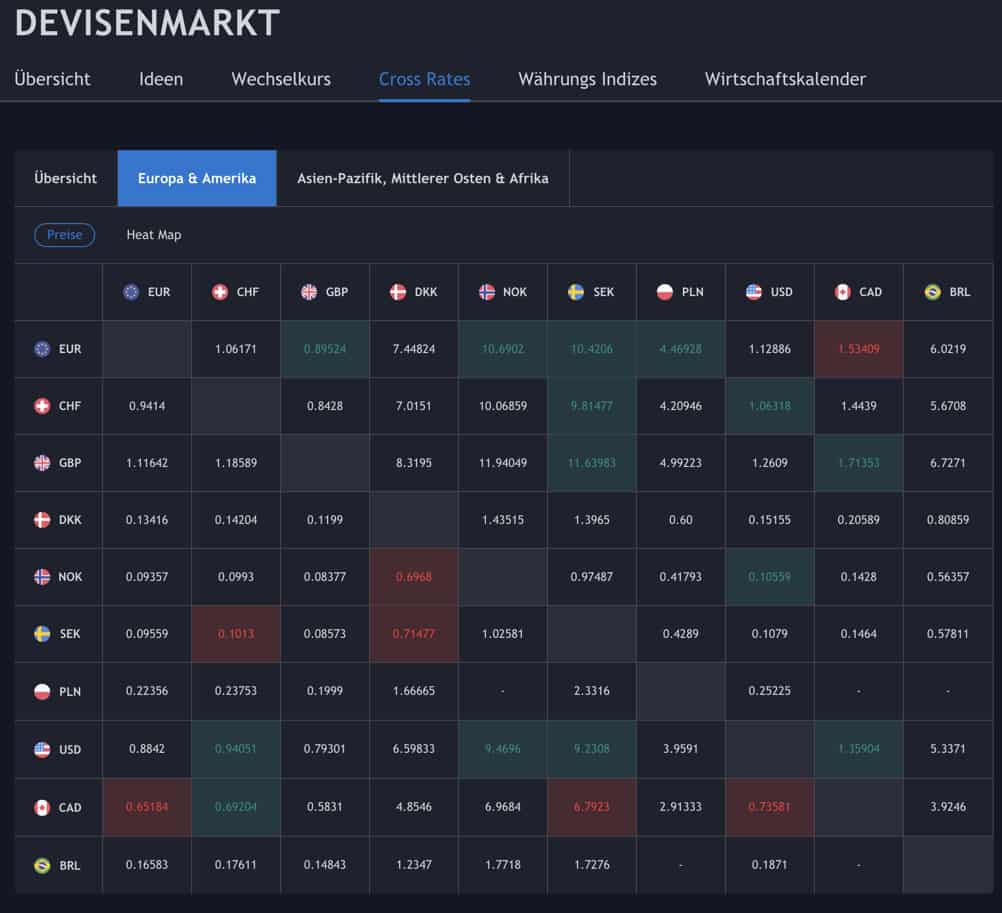Click the PLN Polish flag icon in the header
Screen dimensions: 1002x913
pos(663,291)
